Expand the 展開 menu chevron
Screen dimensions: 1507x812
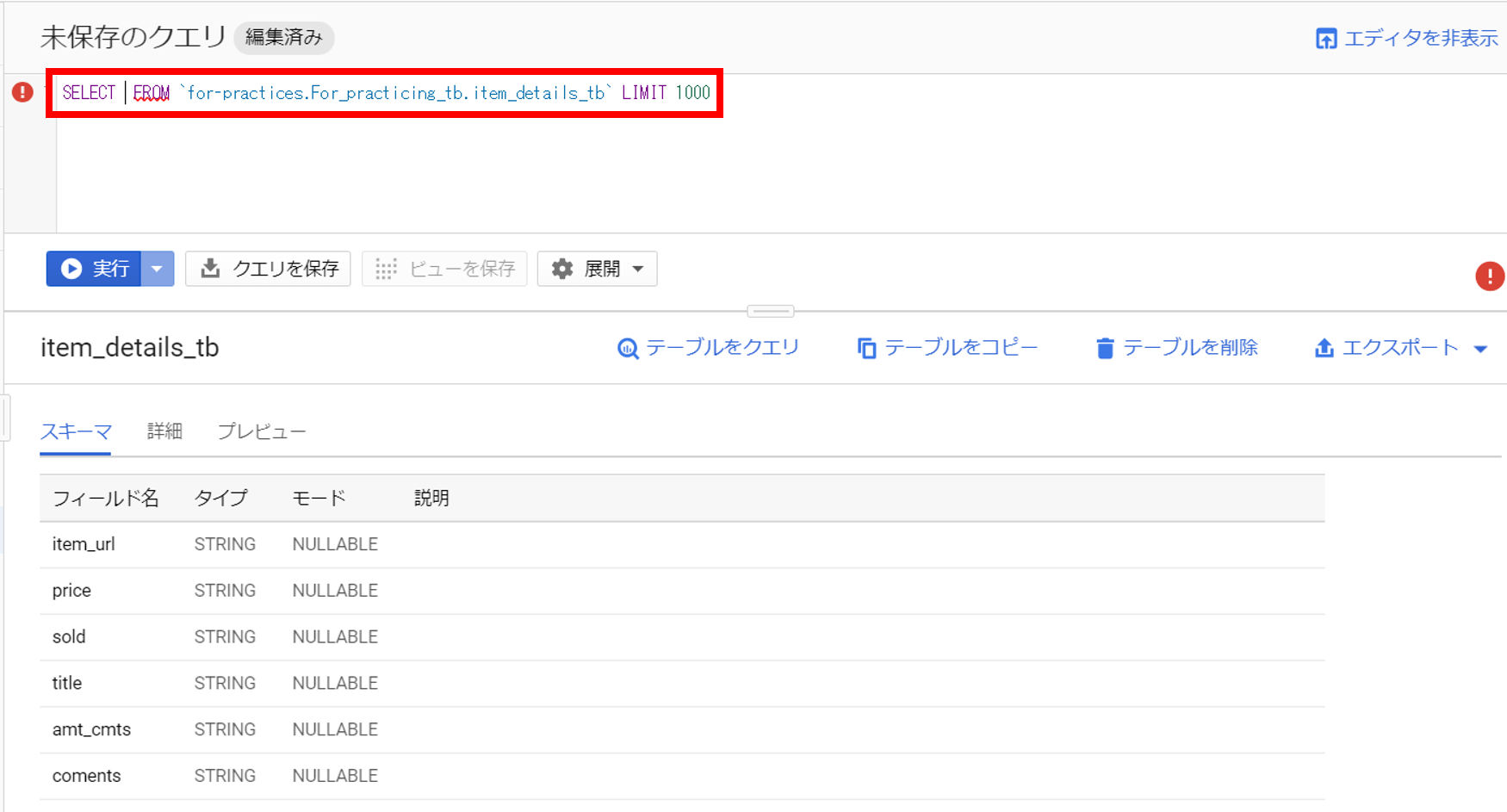click(x=638, y=269)
